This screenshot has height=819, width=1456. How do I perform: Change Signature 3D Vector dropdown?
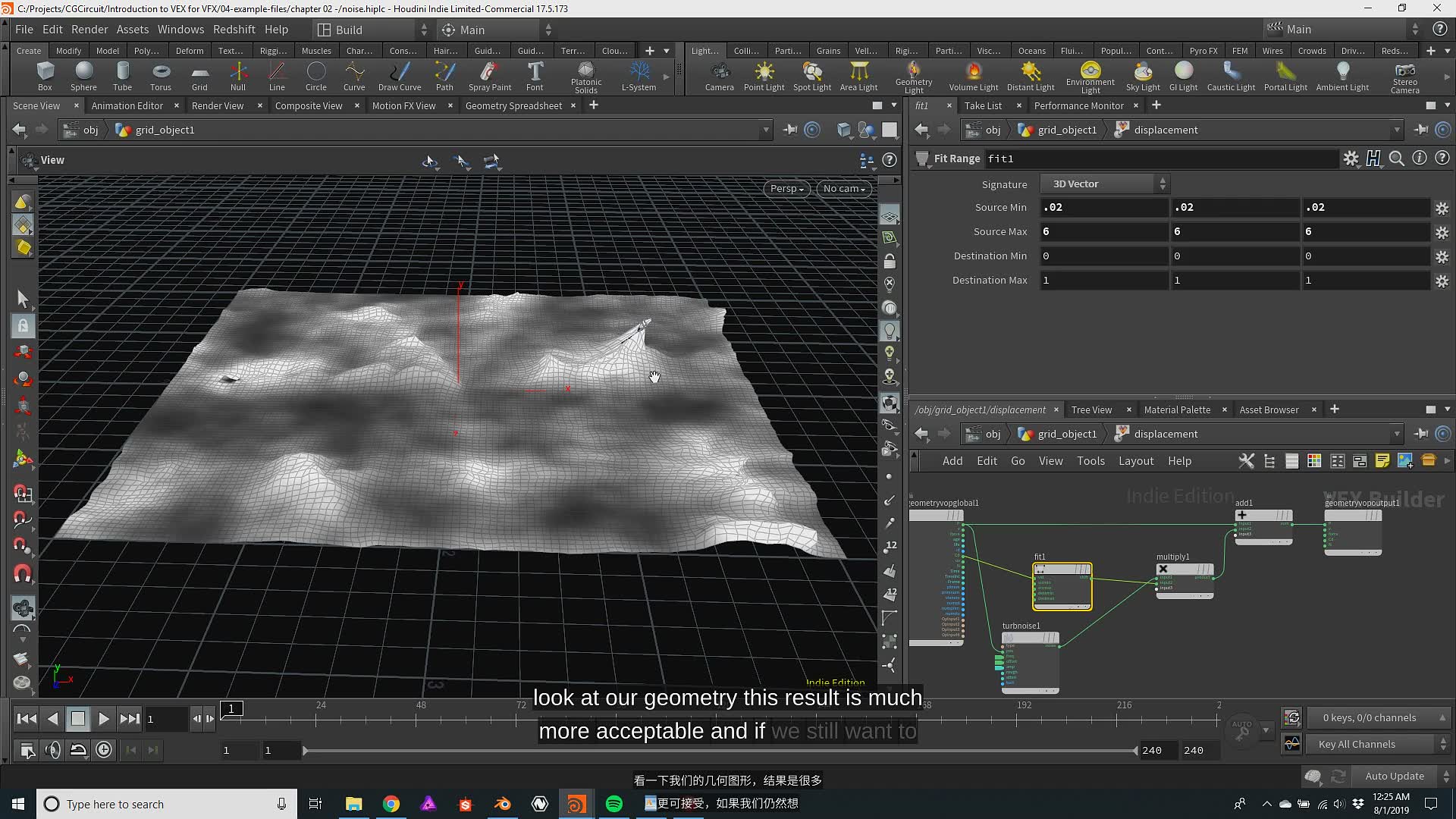1104,184
